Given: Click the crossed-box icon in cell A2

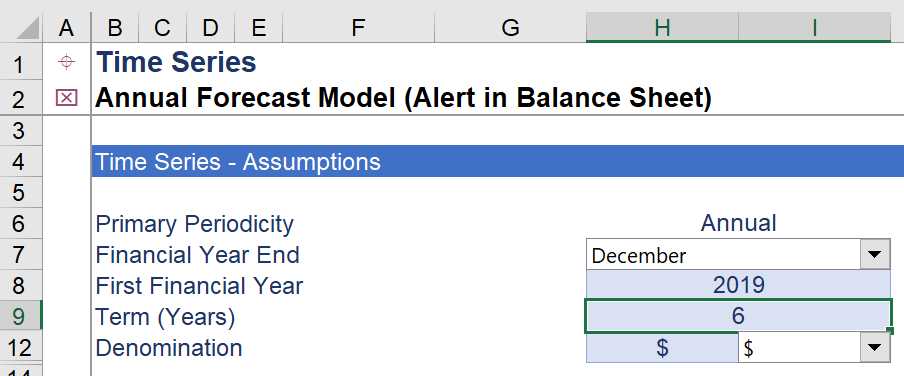Looking at the screenshot, I should click(66, 98).
